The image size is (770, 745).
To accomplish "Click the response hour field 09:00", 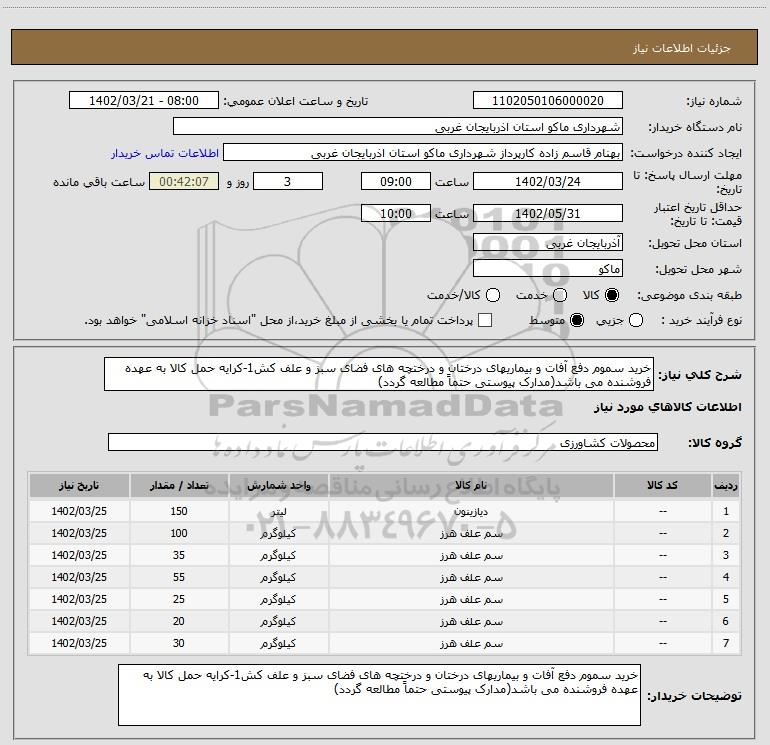I will tap(396, 182).
